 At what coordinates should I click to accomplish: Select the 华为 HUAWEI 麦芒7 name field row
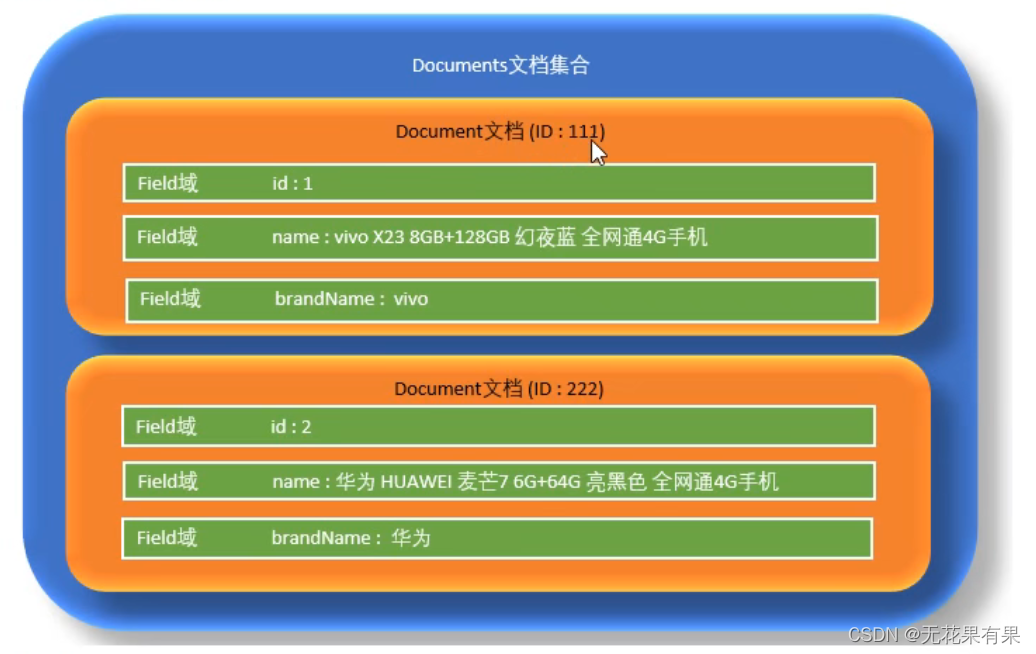click(x=500, y=481)
